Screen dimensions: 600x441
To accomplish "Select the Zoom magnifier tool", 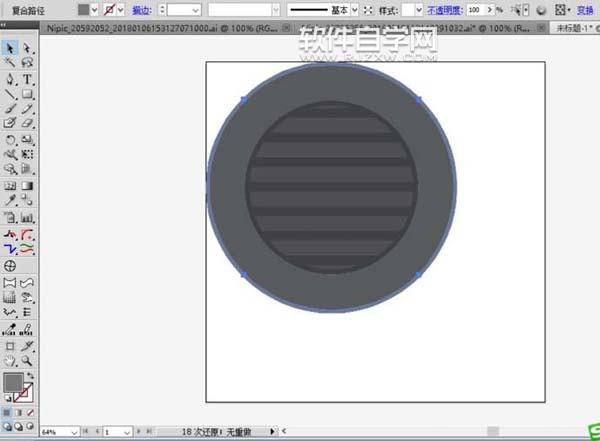I will (27, 361).
